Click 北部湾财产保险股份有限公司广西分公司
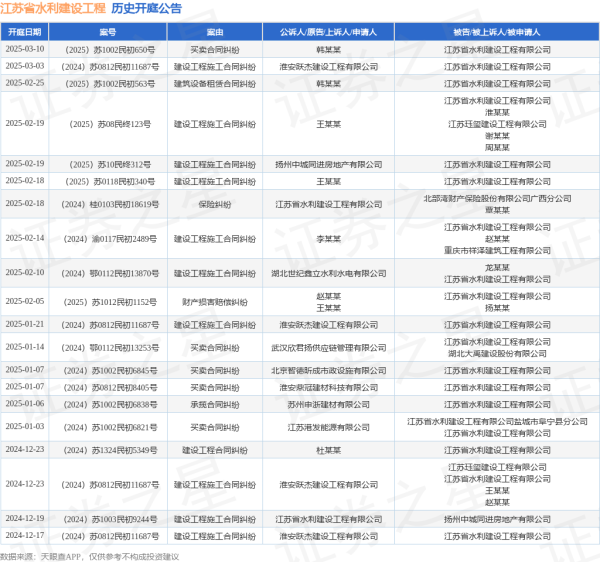Viewport: 600px width, 562px height. pos(497,199)
